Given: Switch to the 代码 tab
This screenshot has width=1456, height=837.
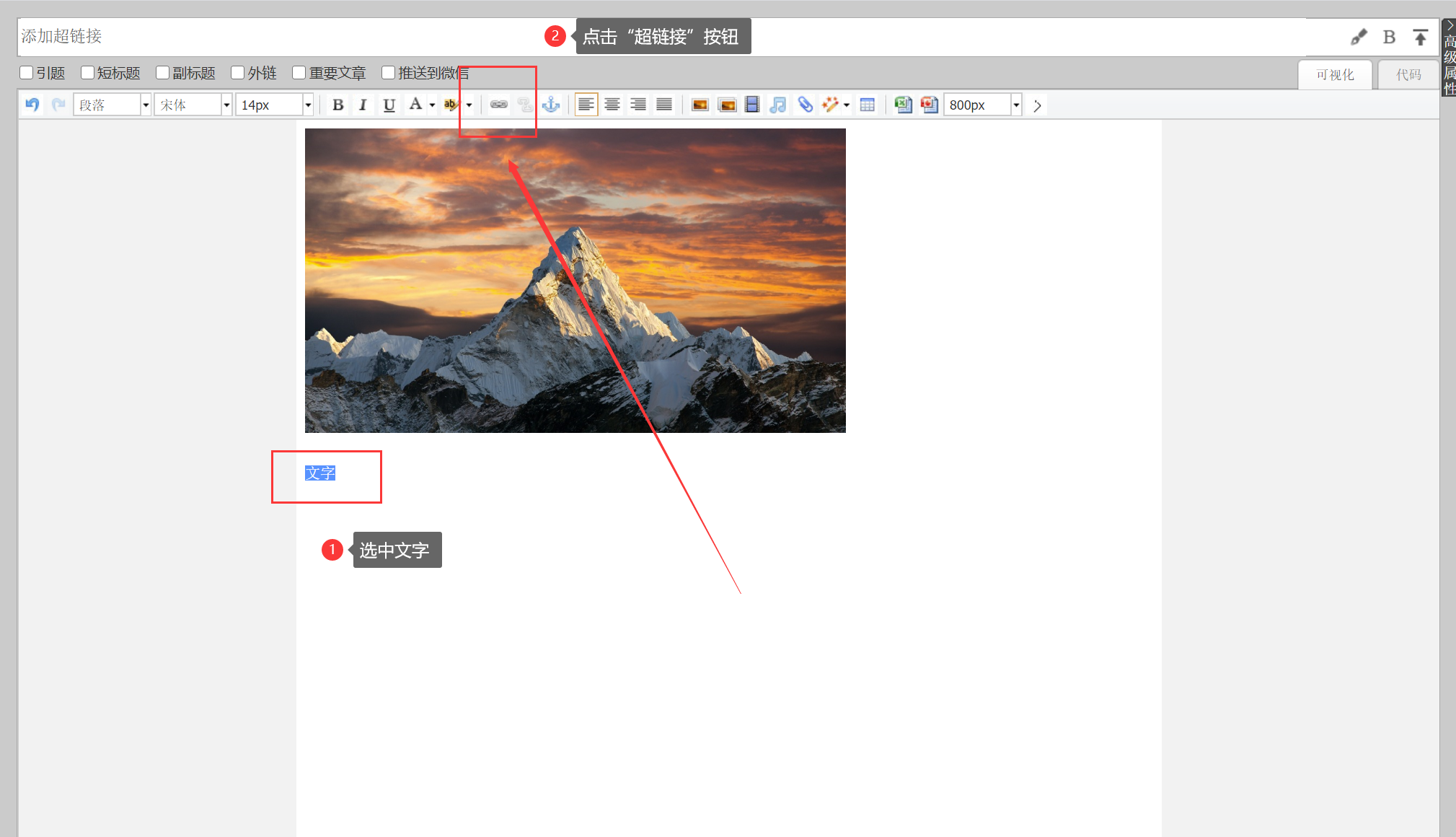Looking at the screenshot, I should [1408, 75].
